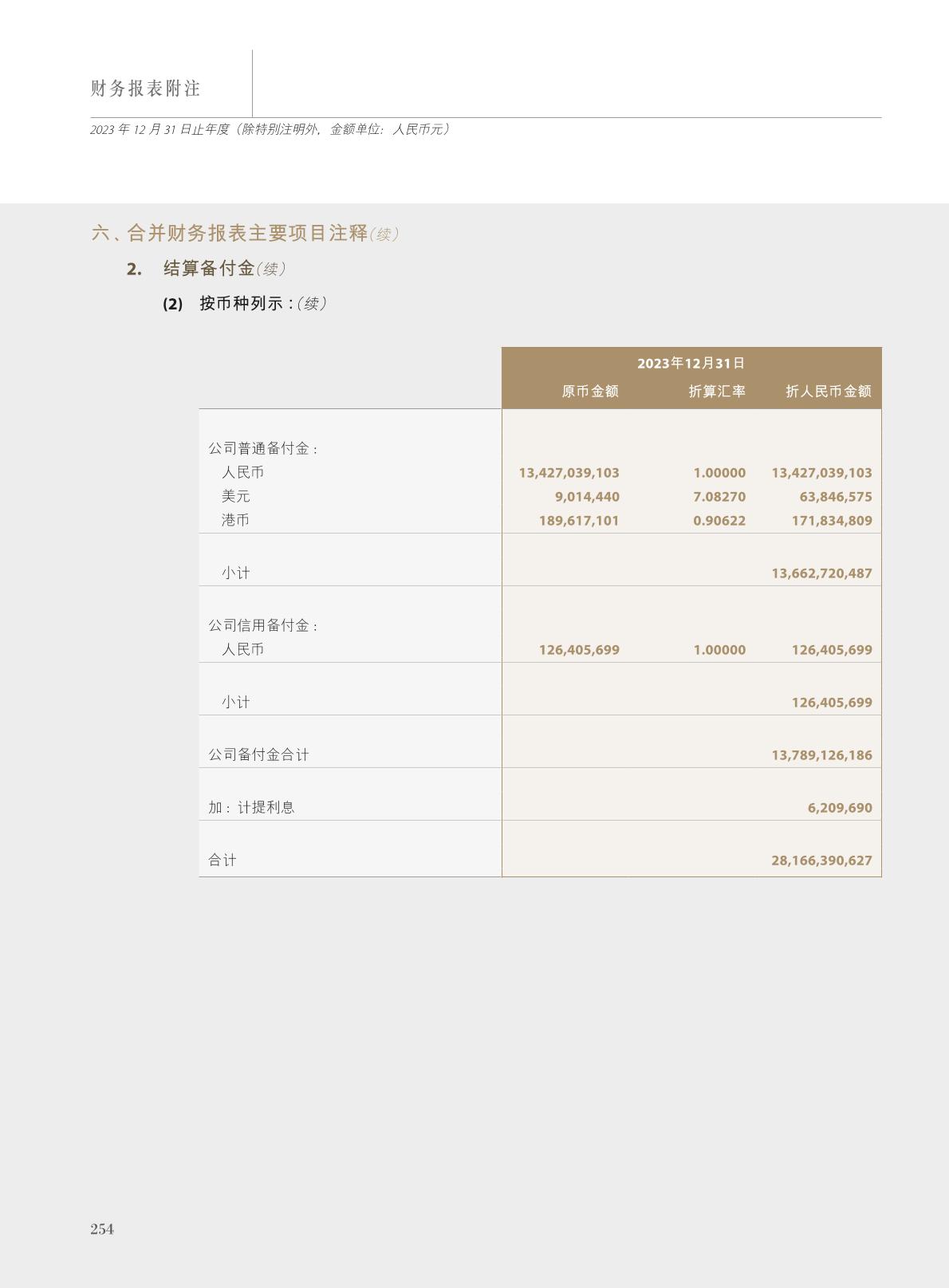The image size is (949, 1288).
Task: Click the 财务报表附注 page header title
Action: (145, 89)
